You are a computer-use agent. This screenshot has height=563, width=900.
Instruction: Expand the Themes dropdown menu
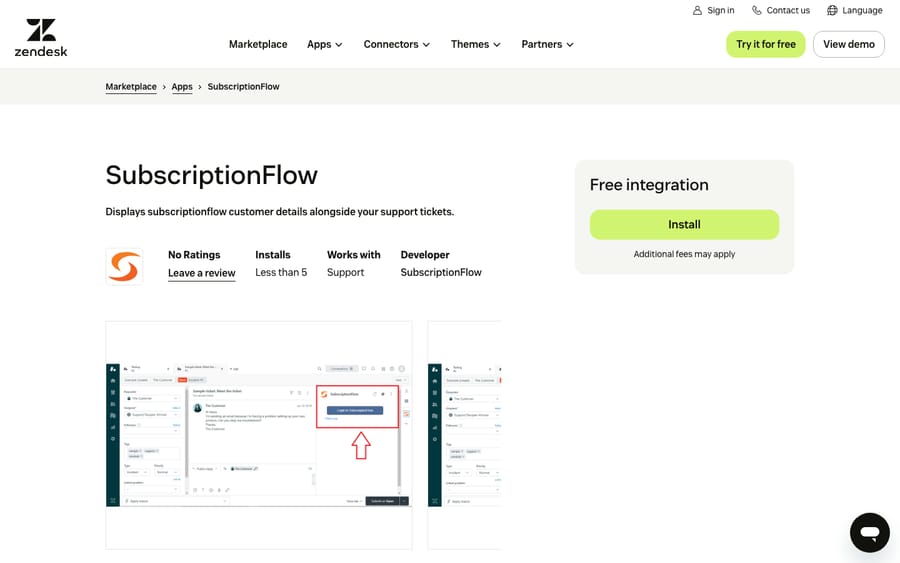476,44
